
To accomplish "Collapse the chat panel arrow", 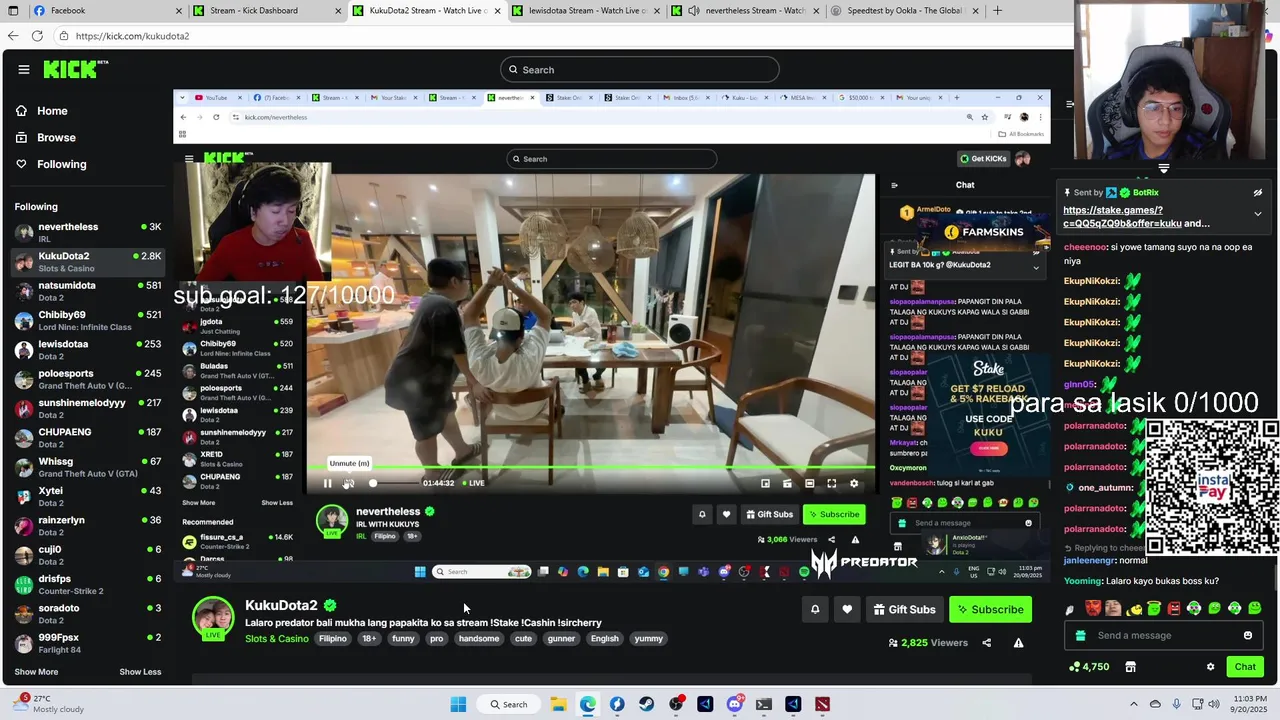I will [x=1070, y=104].
